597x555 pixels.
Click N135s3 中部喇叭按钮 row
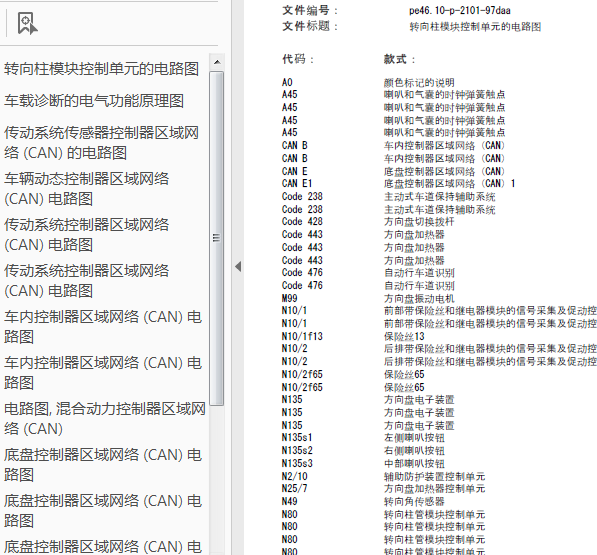point(363,463)
